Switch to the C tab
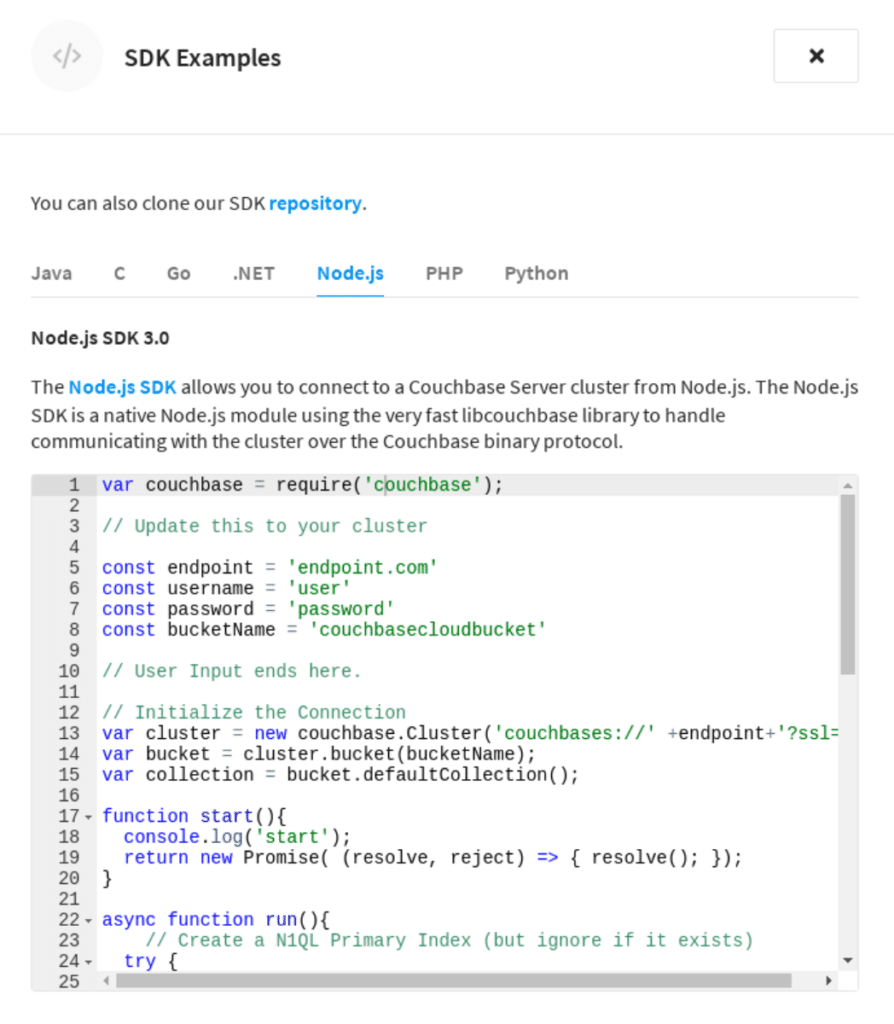Viewport: 894px width, 1024px height. (118, 273)
